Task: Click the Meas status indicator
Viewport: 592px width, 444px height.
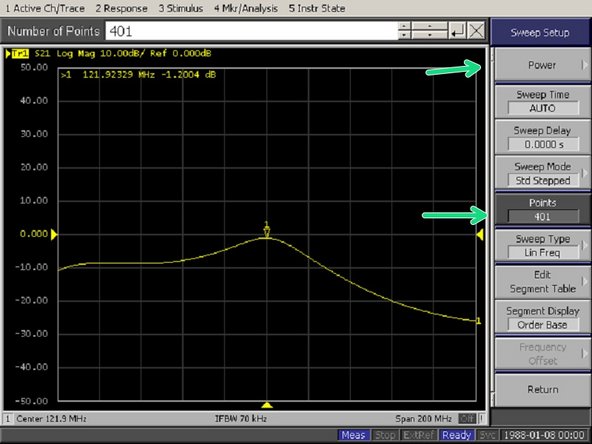Action: (x=353, y=435)
